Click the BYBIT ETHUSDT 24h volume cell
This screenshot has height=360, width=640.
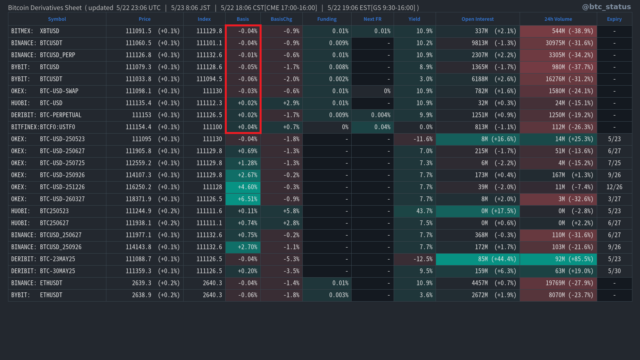558,295
